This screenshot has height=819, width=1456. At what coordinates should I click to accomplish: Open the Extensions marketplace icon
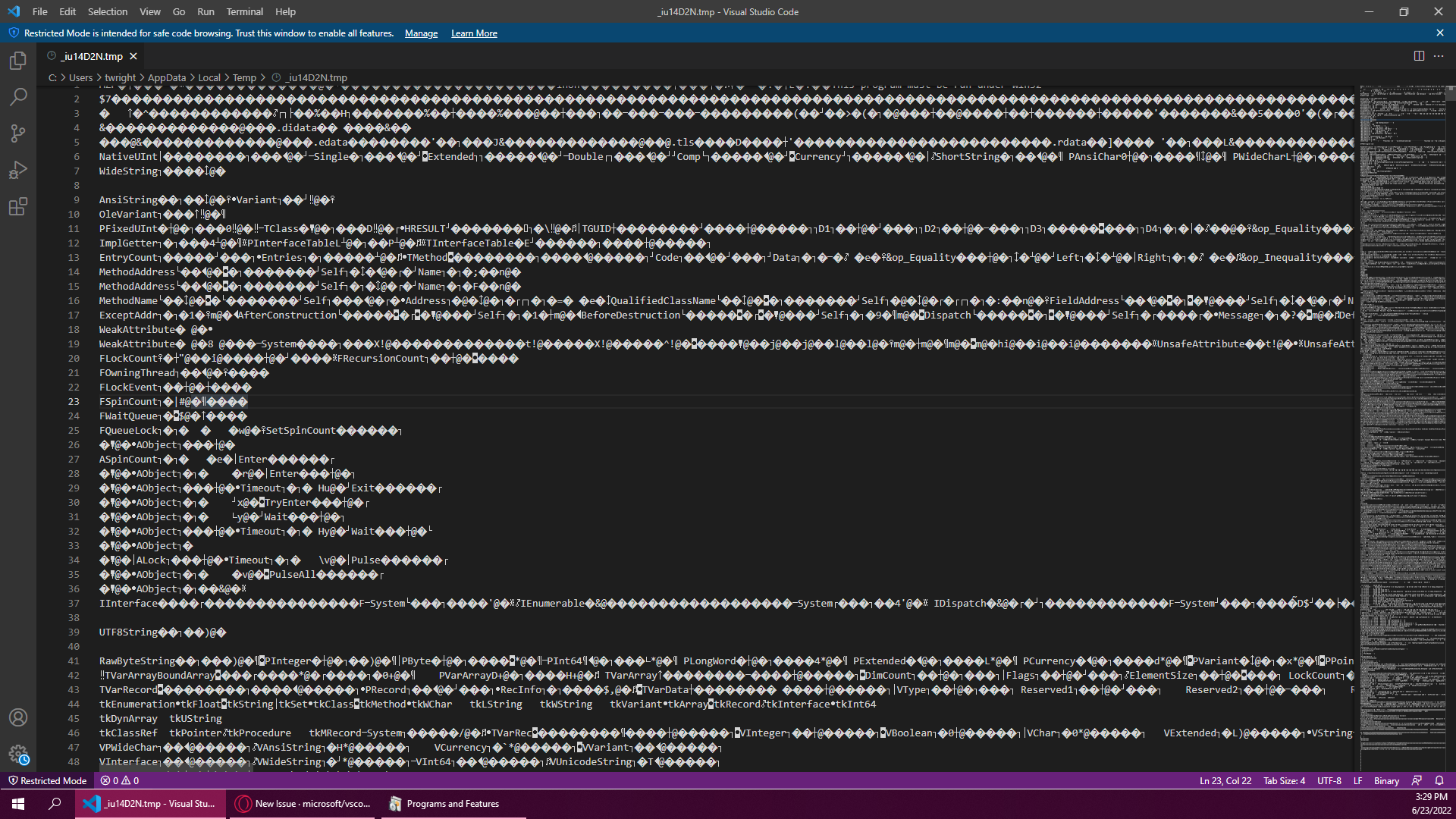pyautogui.click(x=18, y=206)
